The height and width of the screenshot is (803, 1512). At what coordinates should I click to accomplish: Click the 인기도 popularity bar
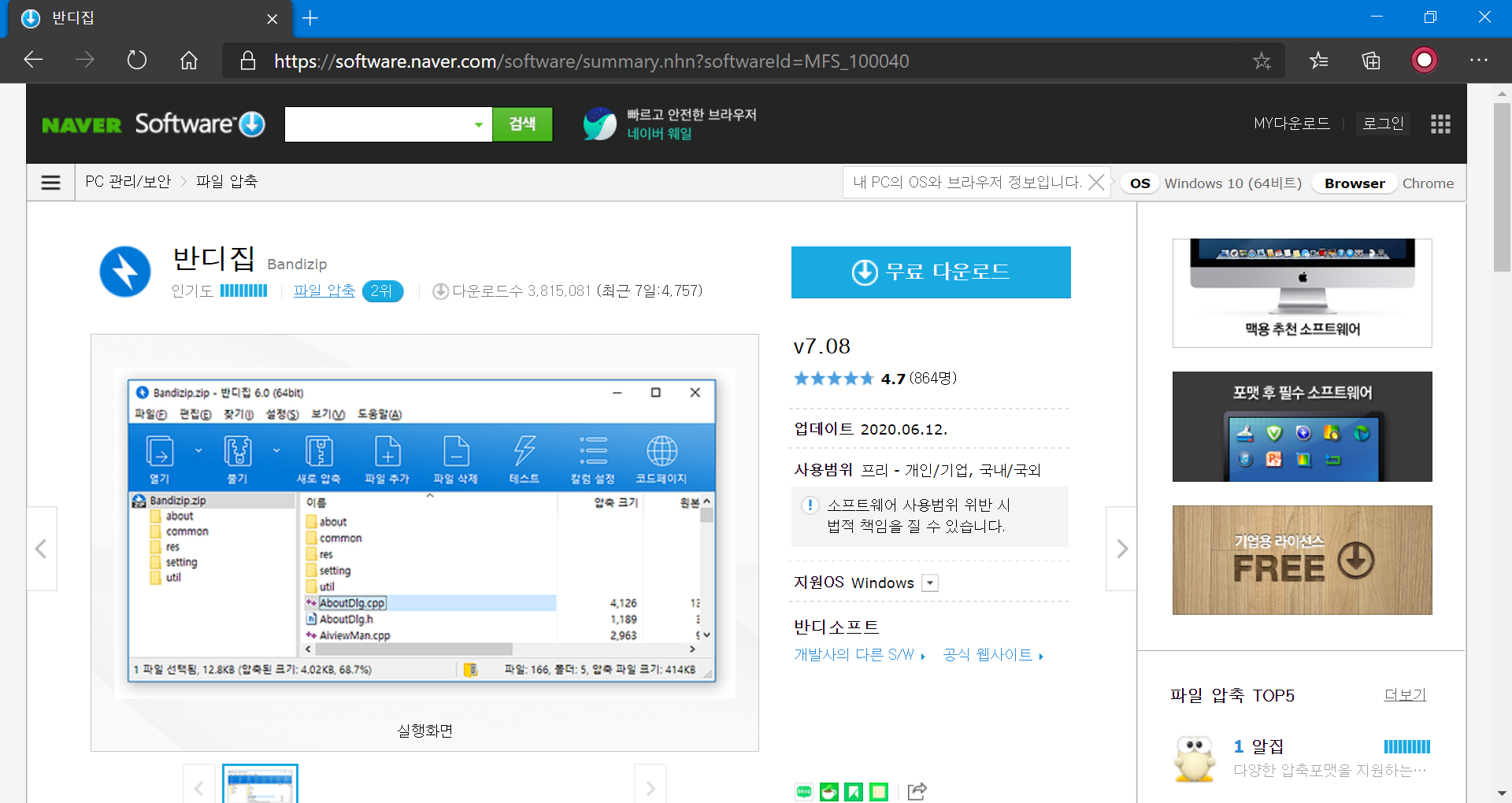(x=243, y=290)
